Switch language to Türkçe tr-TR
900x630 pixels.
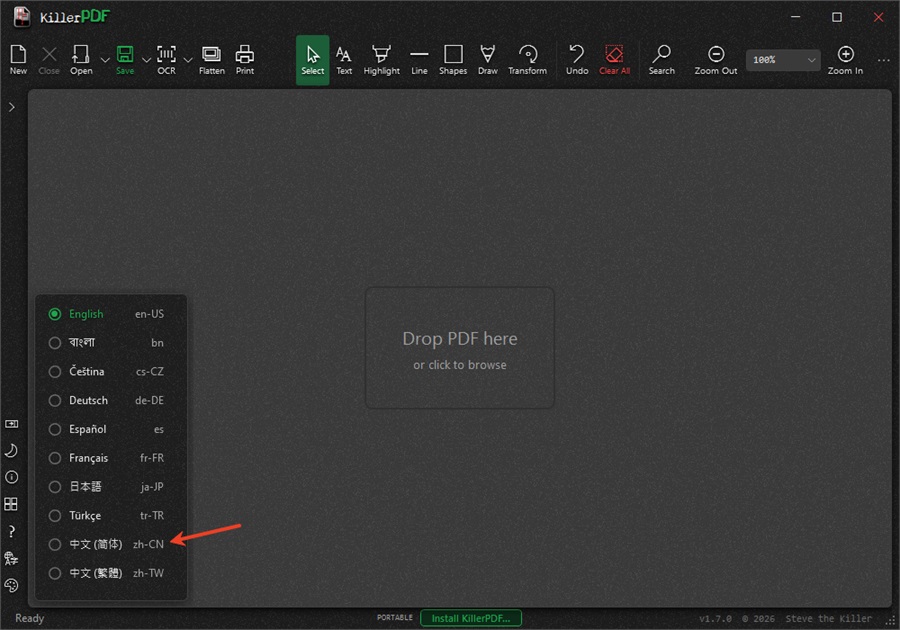pos(110,515)
